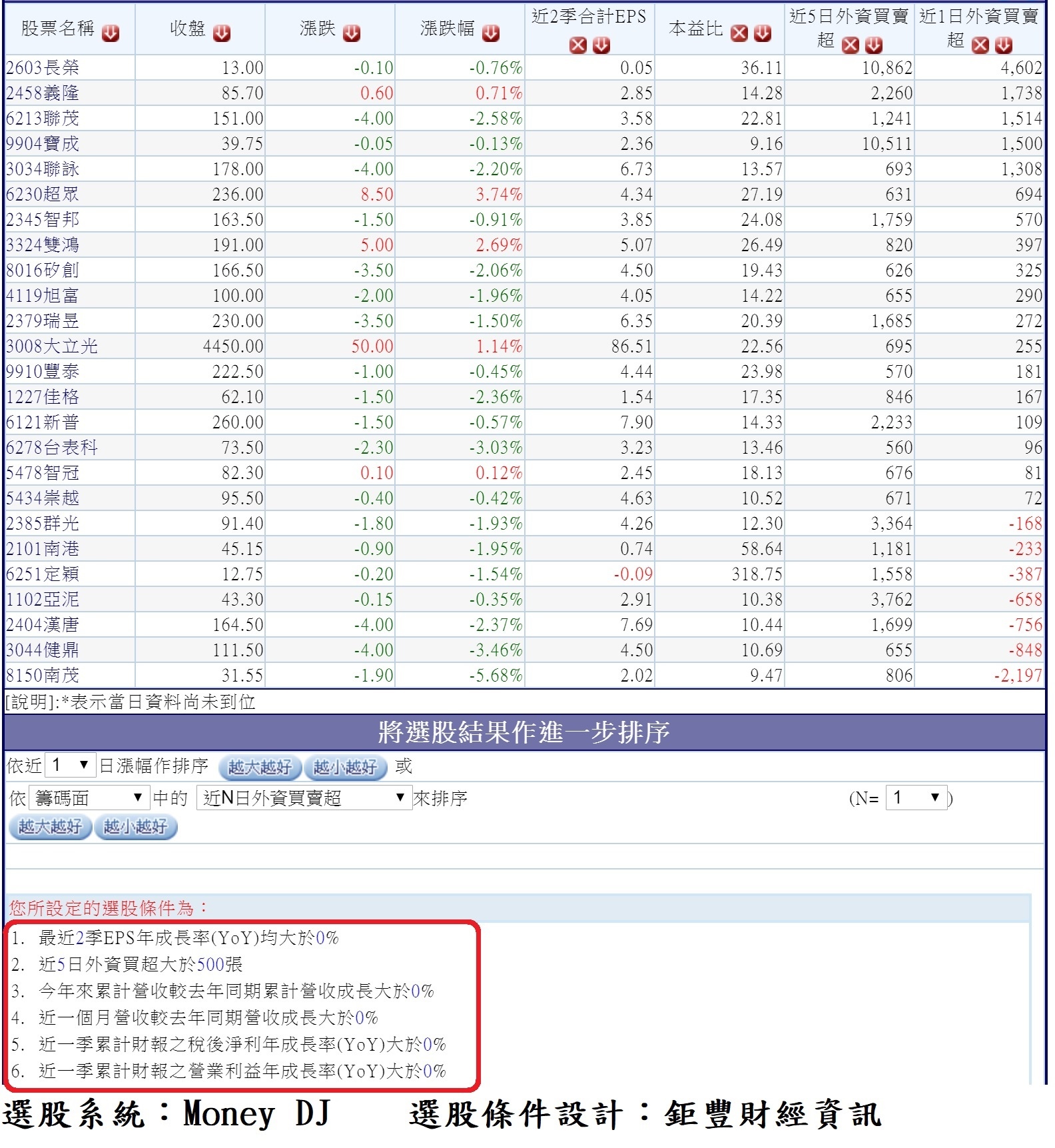Click condition 1 最近2季EPS年成長率 text
This screenshot has height=1148, width=1055.
coord(188,937)
